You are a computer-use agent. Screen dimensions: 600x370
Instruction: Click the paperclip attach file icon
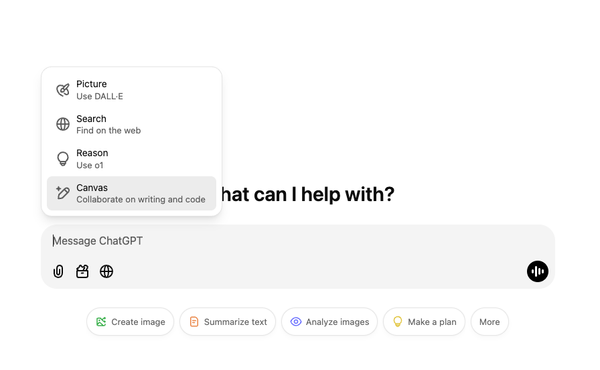(58, 271)
